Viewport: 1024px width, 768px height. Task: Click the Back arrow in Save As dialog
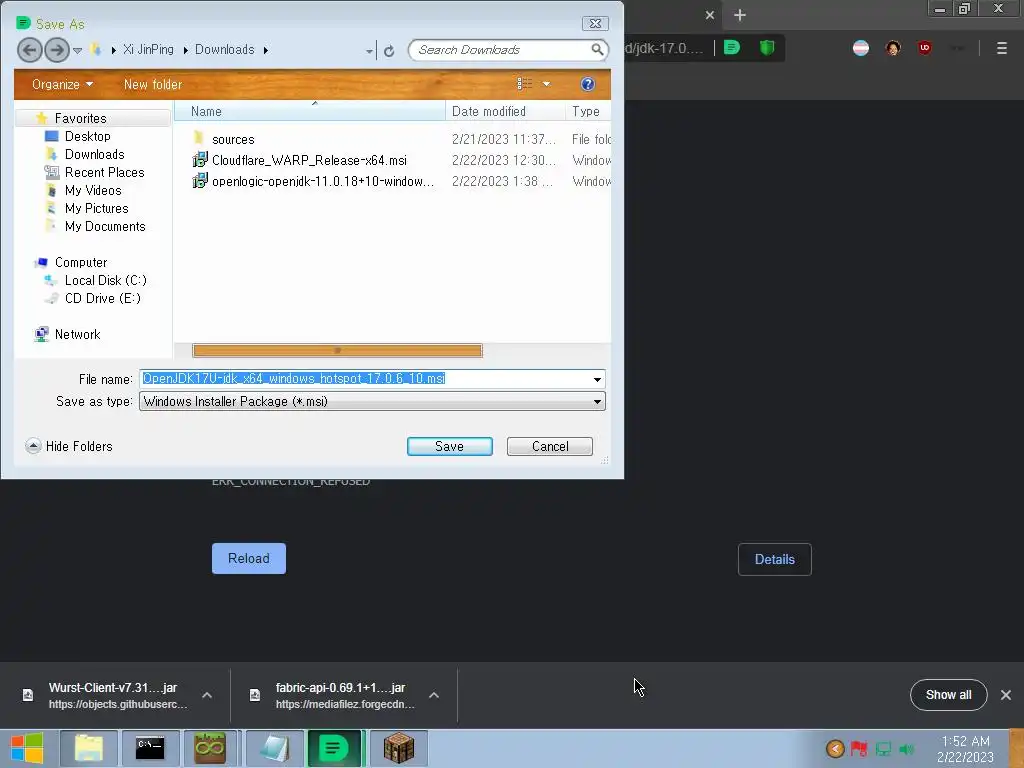[29, 50]
